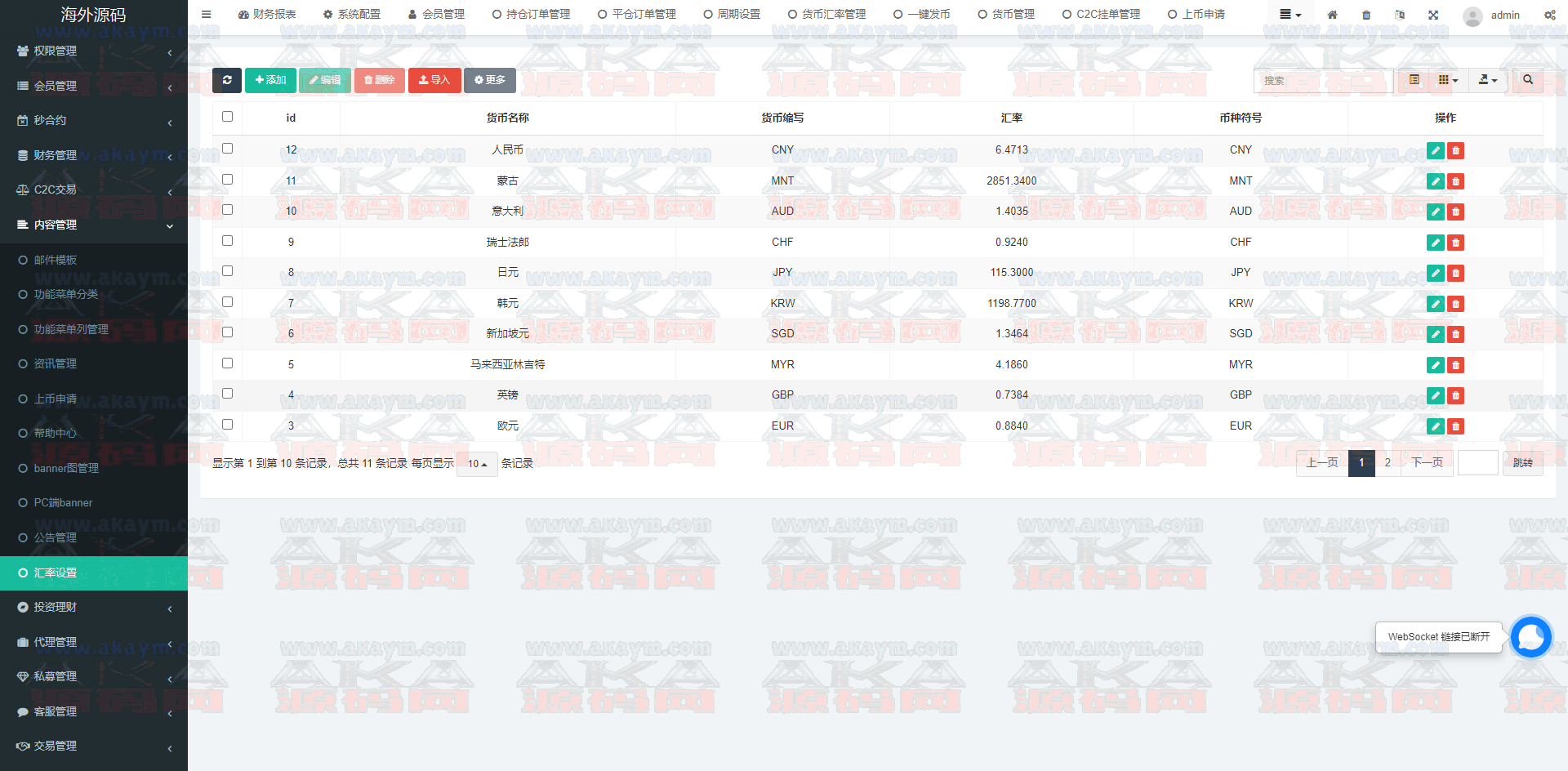Delete the 蒙古 MNT row via trash icon
The width and height of the screenshot is (1568, 771).
(1455, 181)
